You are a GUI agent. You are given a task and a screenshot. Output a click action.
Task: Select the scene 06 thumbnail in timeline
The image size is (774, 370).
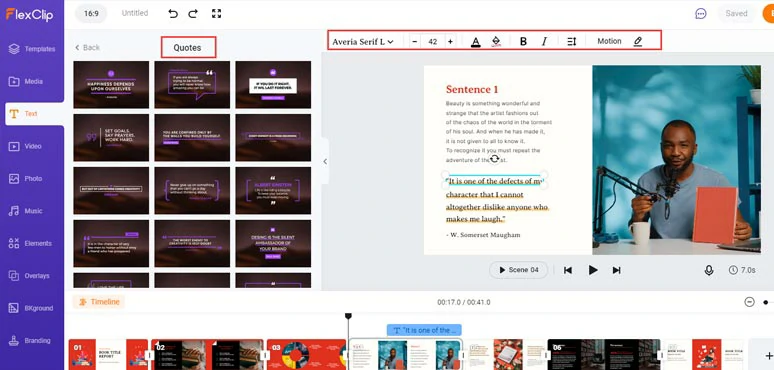tap(604, 354)
